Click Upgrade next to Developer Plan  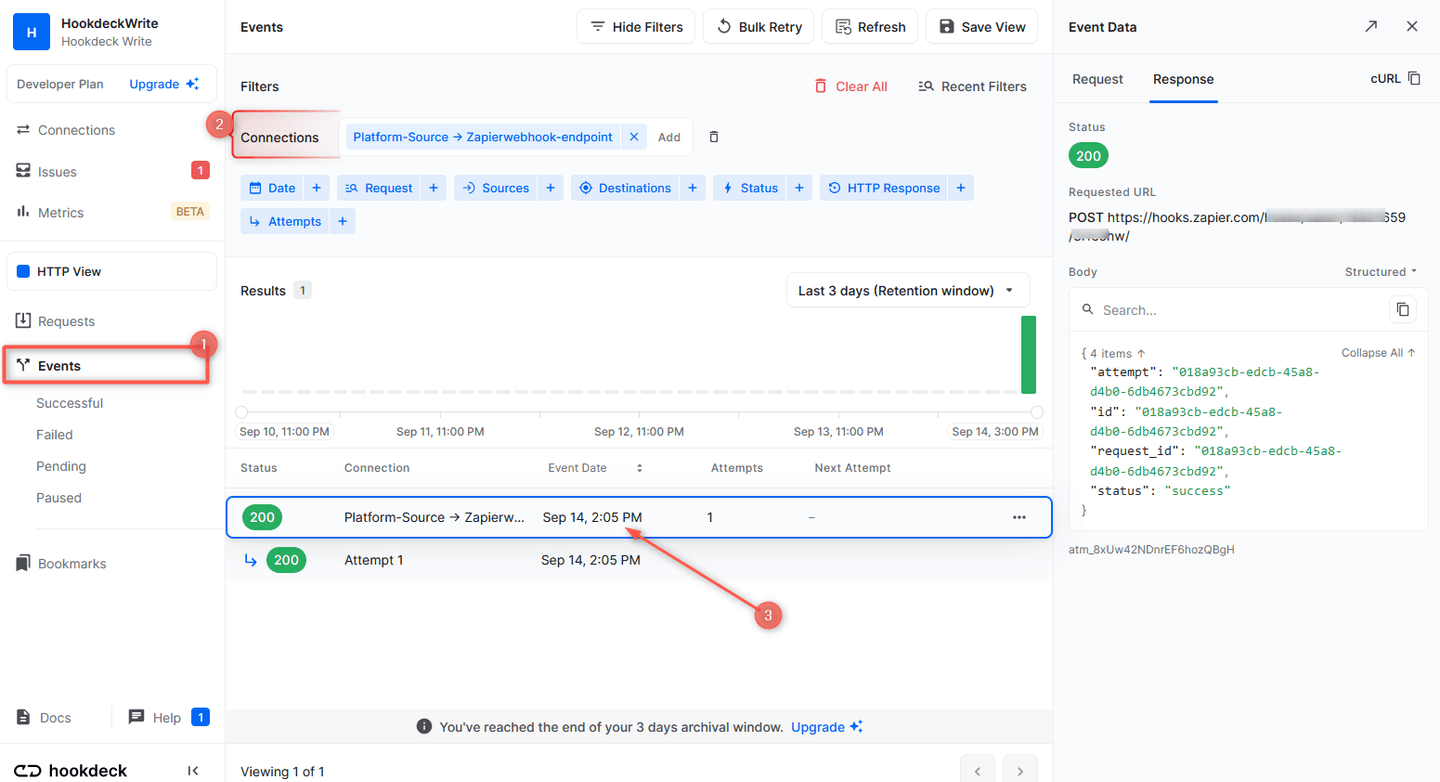[156, 84]
